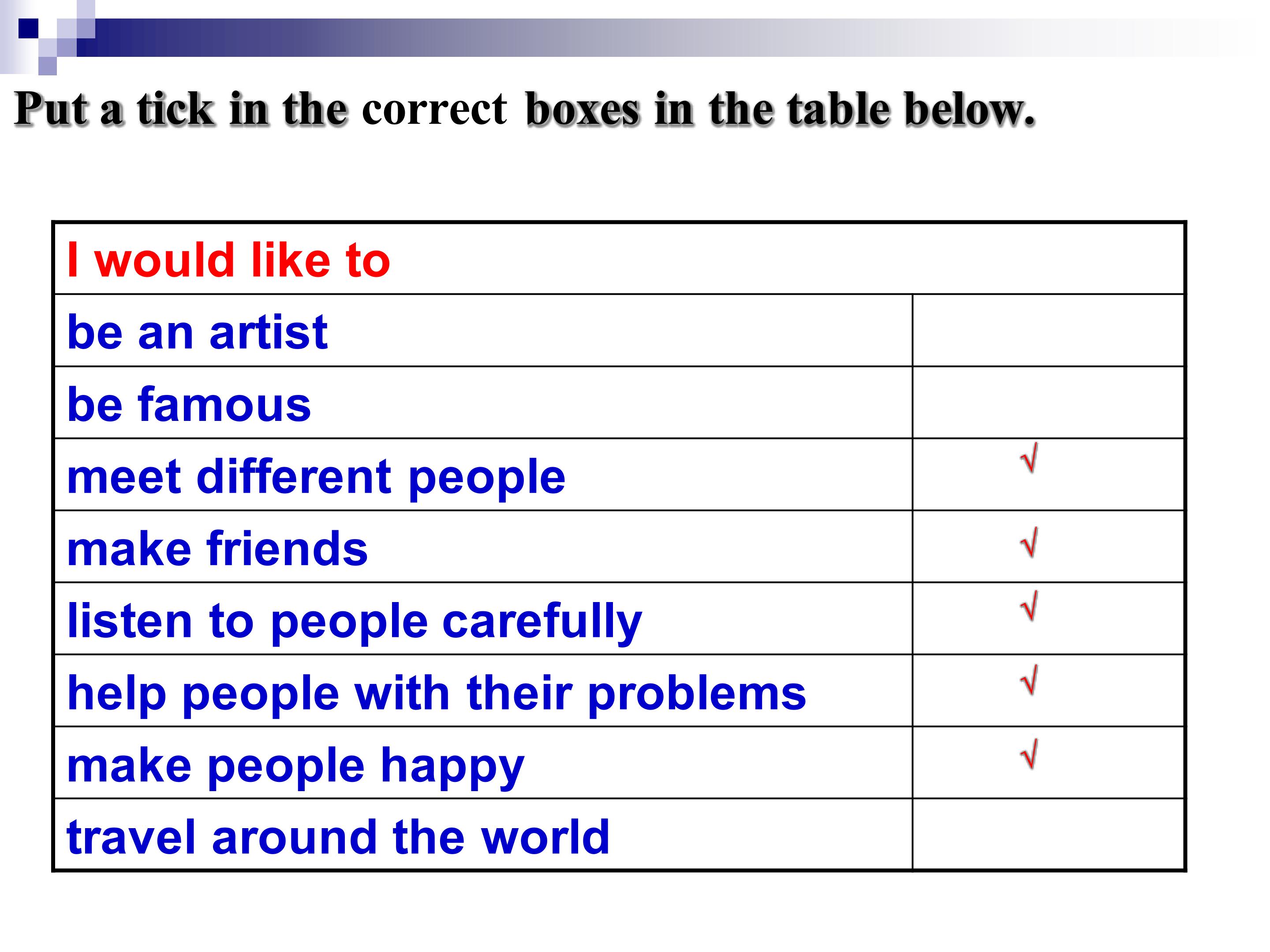Click the tick beside 'make people happy'
The image size is (1270, 952).
tap(1029, 754)
